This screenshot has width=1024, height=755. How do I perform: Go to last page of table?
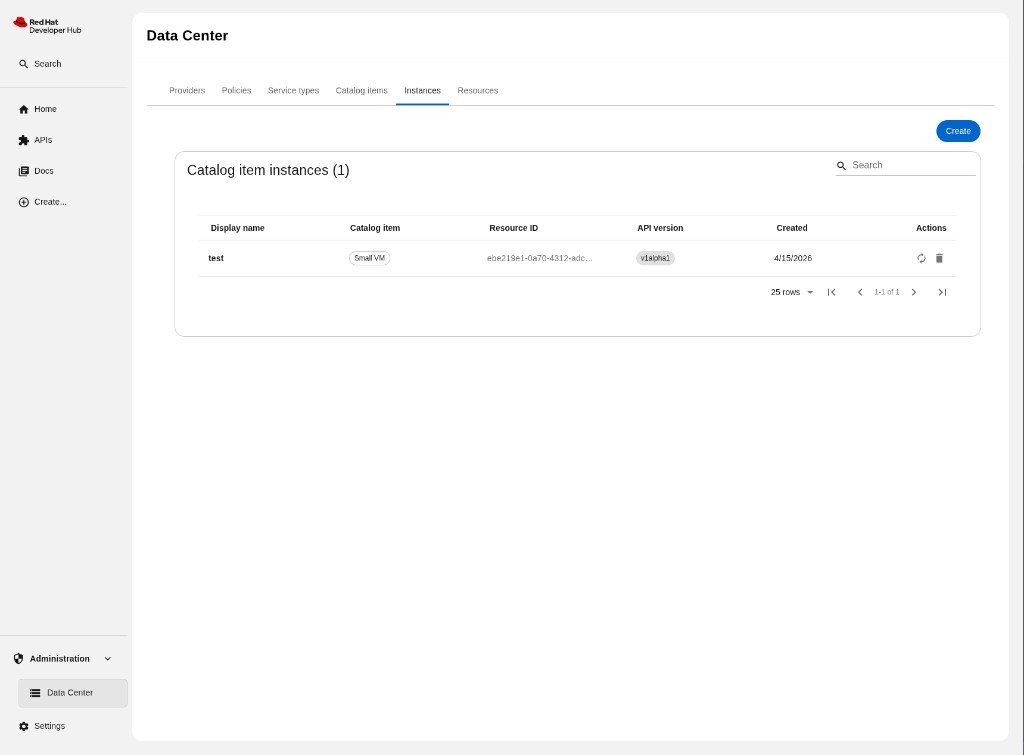point(942,293)
